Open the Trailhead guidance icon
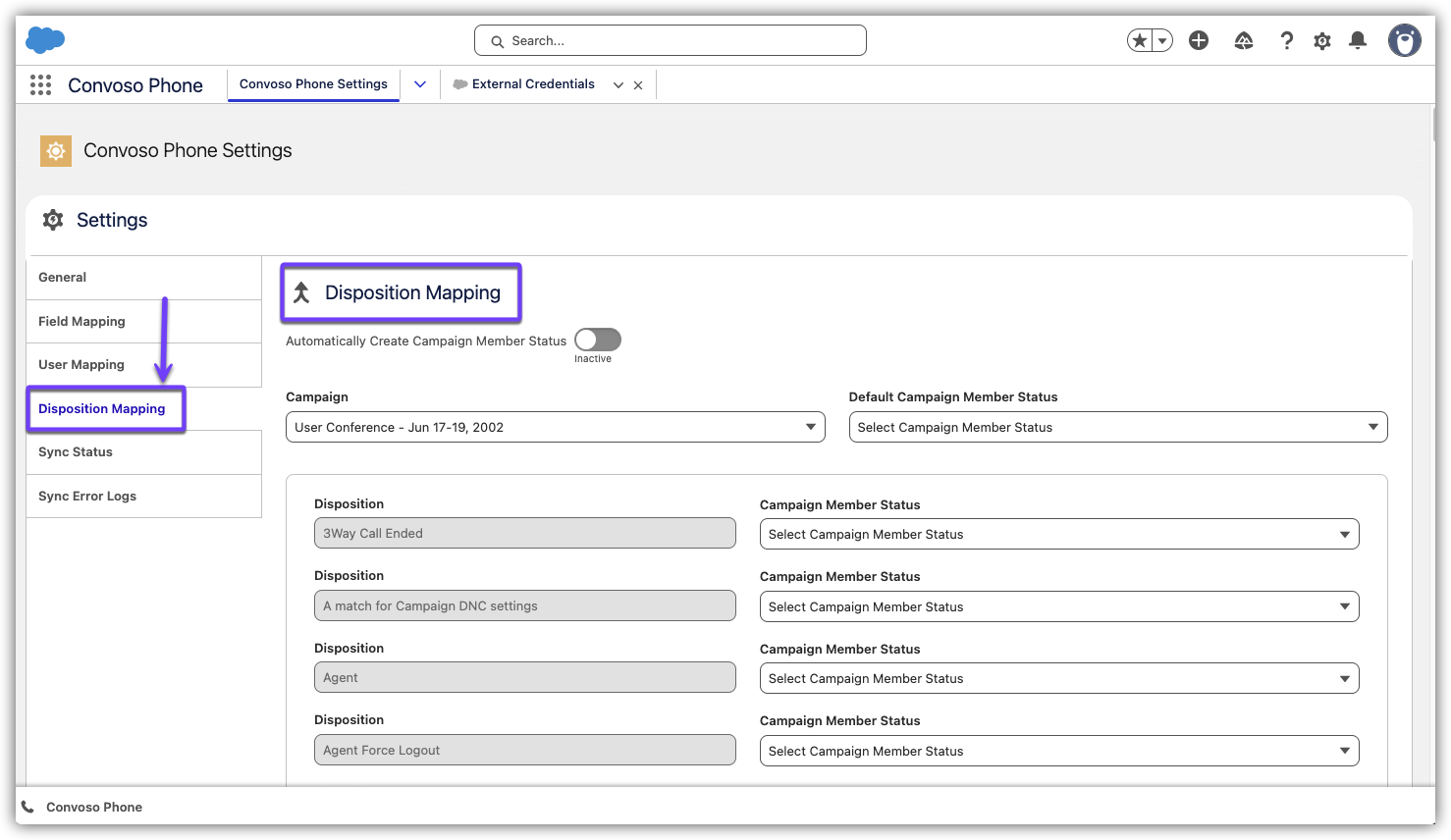 (1244, 40)
